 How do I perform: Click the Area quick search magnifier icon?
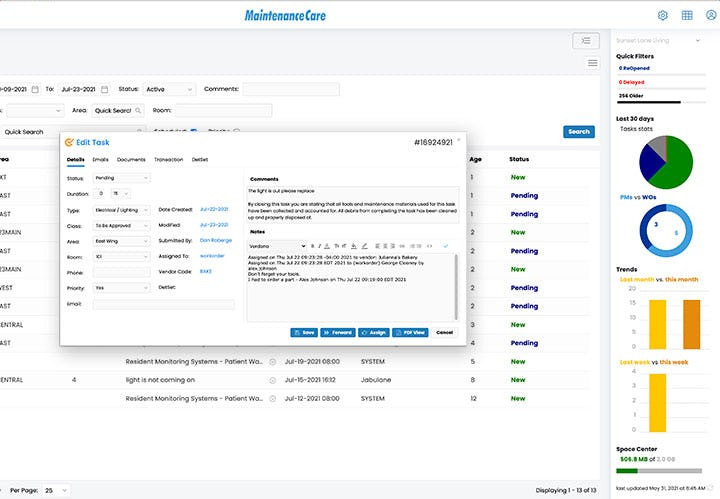pyautogui.click(x=138, y=110)
